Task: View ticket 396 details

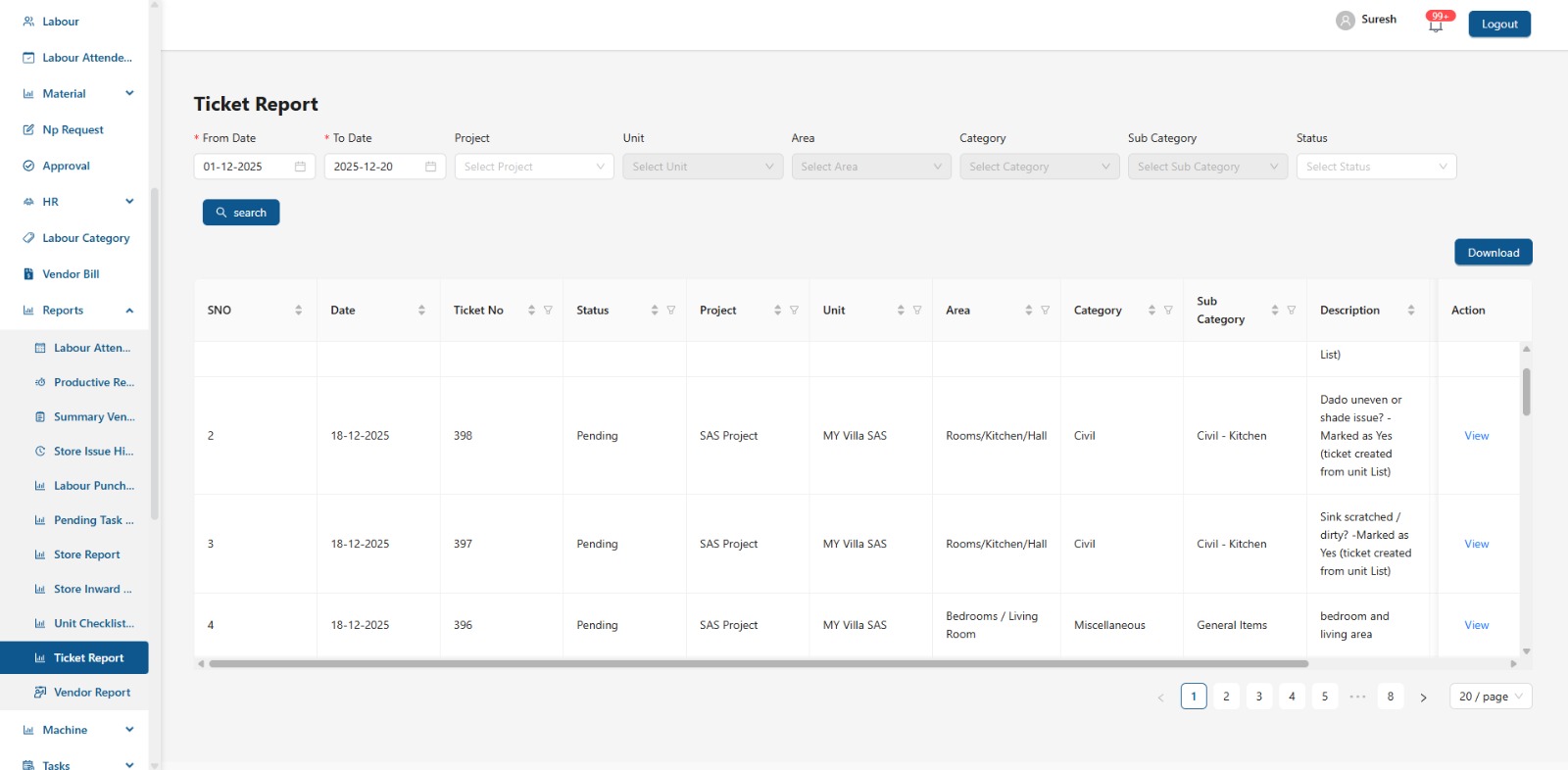Action: pos(1476,625)
